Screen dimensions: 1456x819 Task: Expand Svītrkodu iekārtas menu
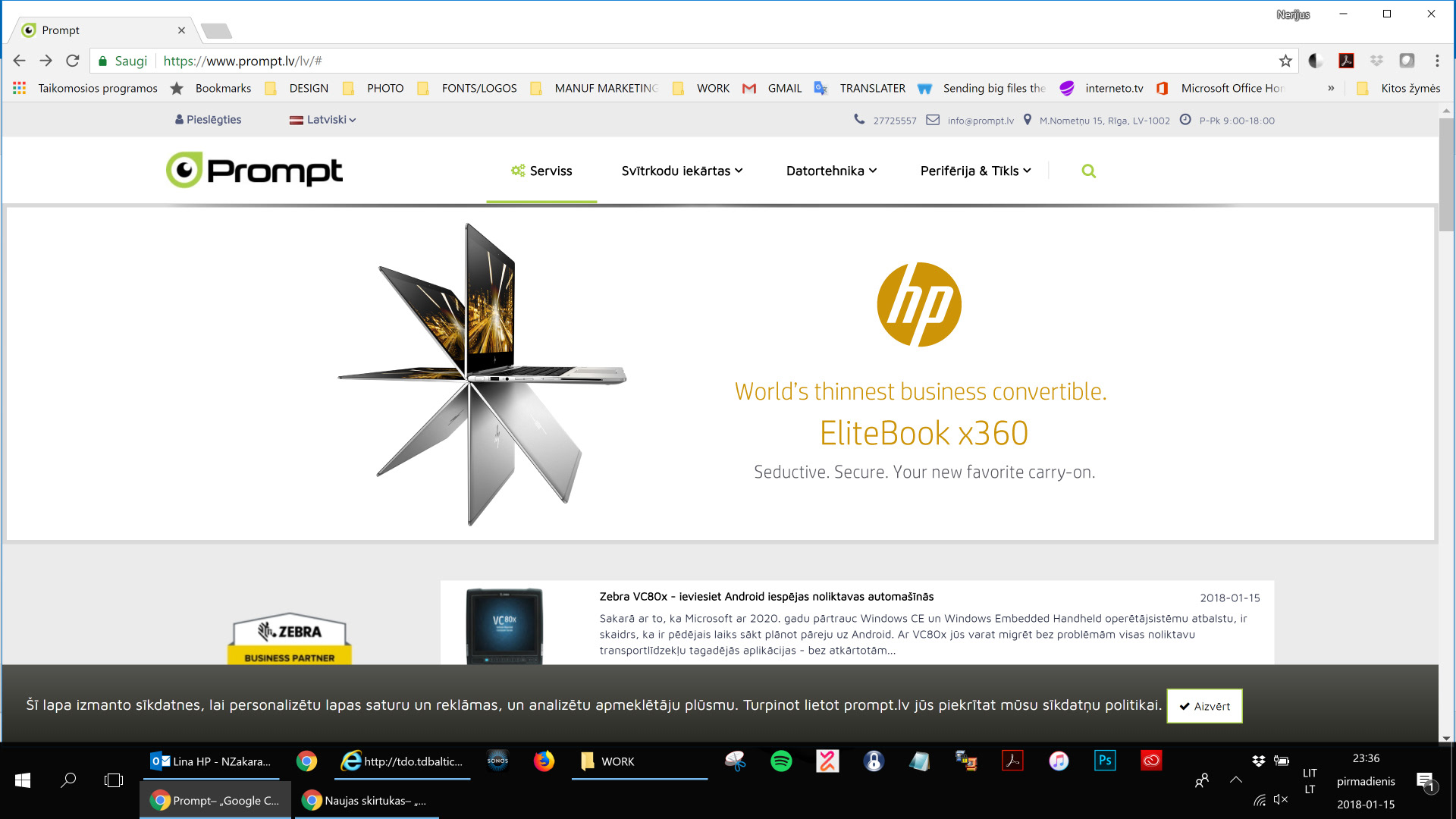[682, 171]
